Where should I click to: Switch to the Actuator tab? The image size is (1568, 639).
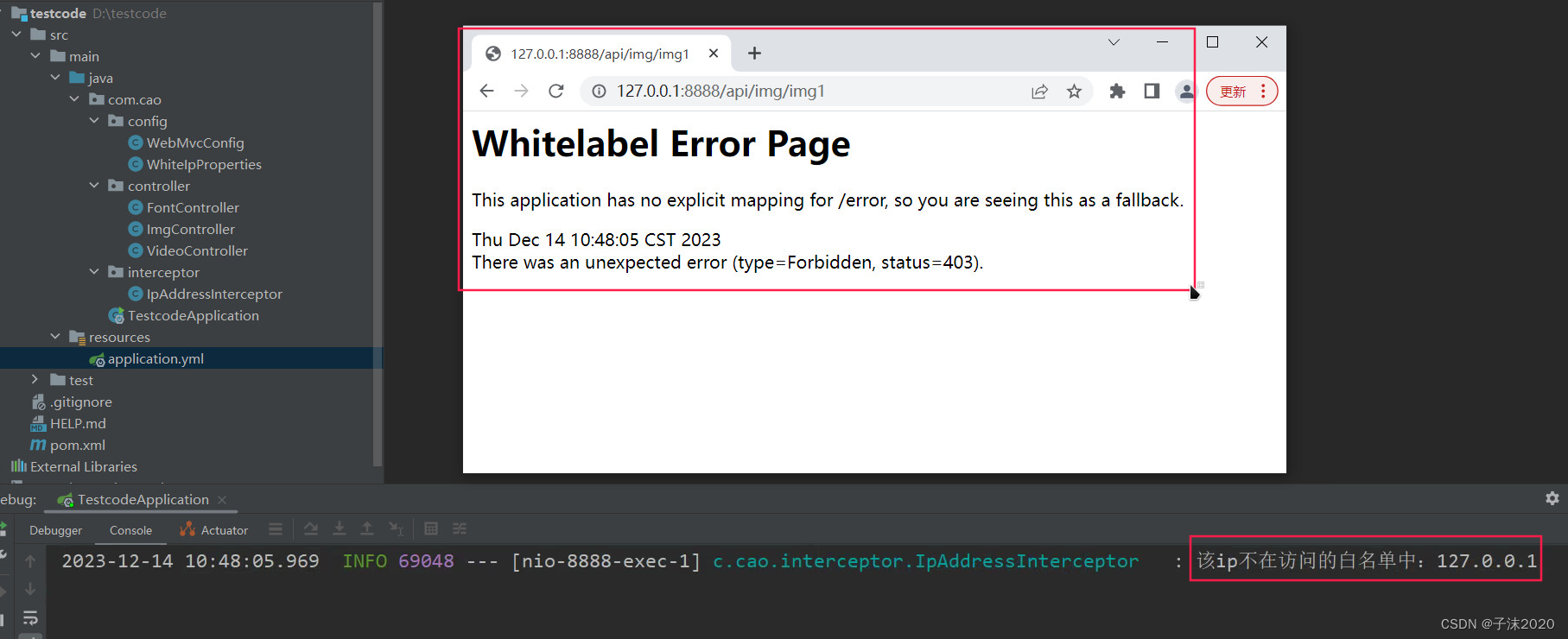coord(214,530)
